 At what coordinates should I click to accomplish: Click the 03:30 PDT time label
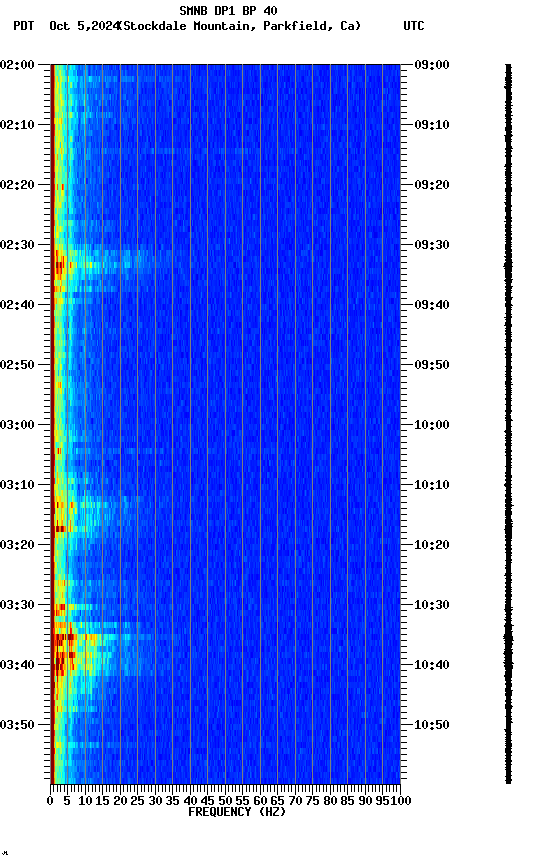click(17, 605)
